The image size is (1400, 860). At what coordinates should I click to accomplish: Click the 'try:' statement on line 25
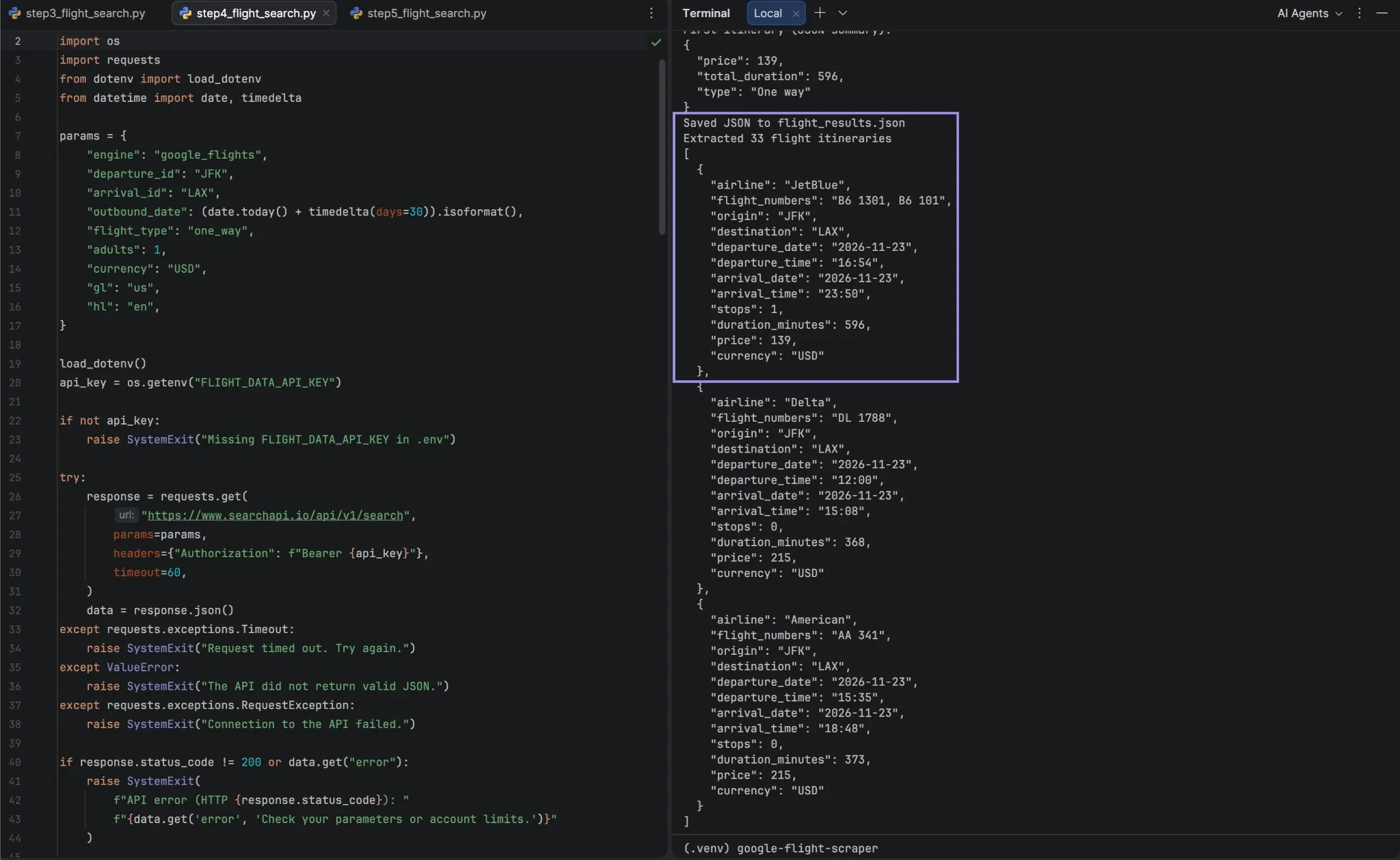tap(72, 478)
